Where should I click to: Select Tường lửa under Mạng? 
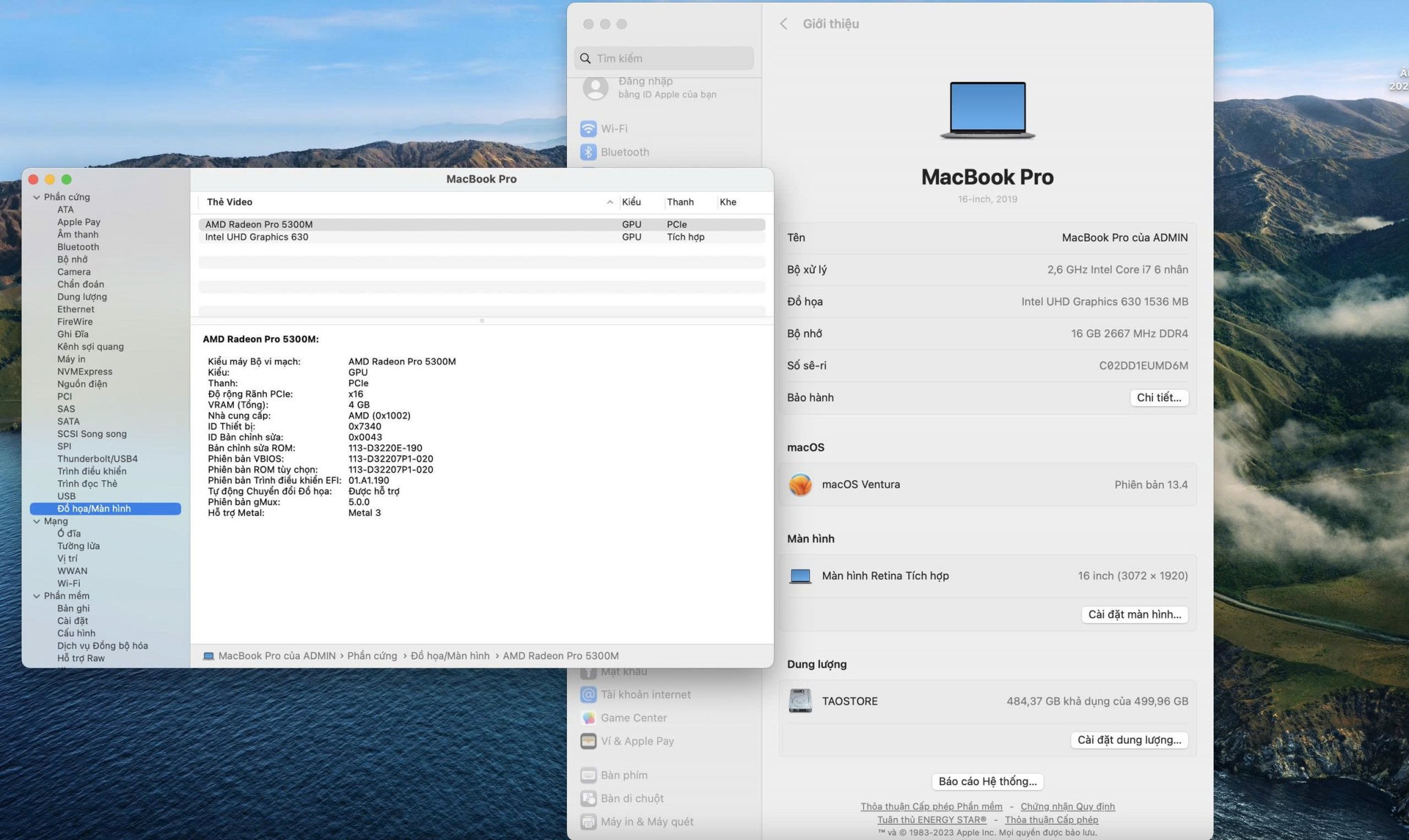tap(78, 546)
